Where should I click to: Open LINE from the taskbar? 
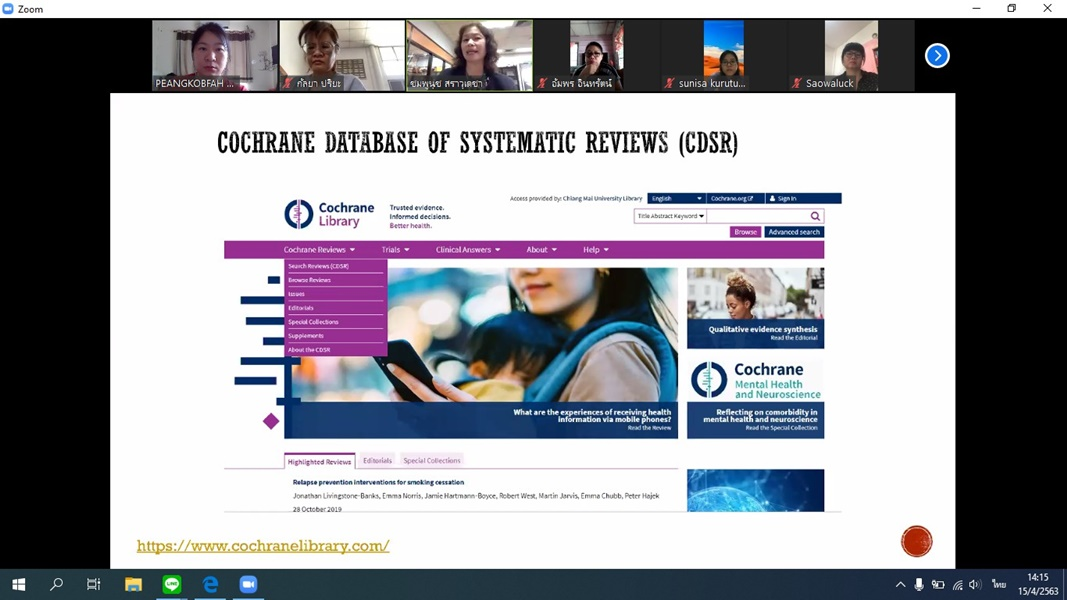[171, 584]
